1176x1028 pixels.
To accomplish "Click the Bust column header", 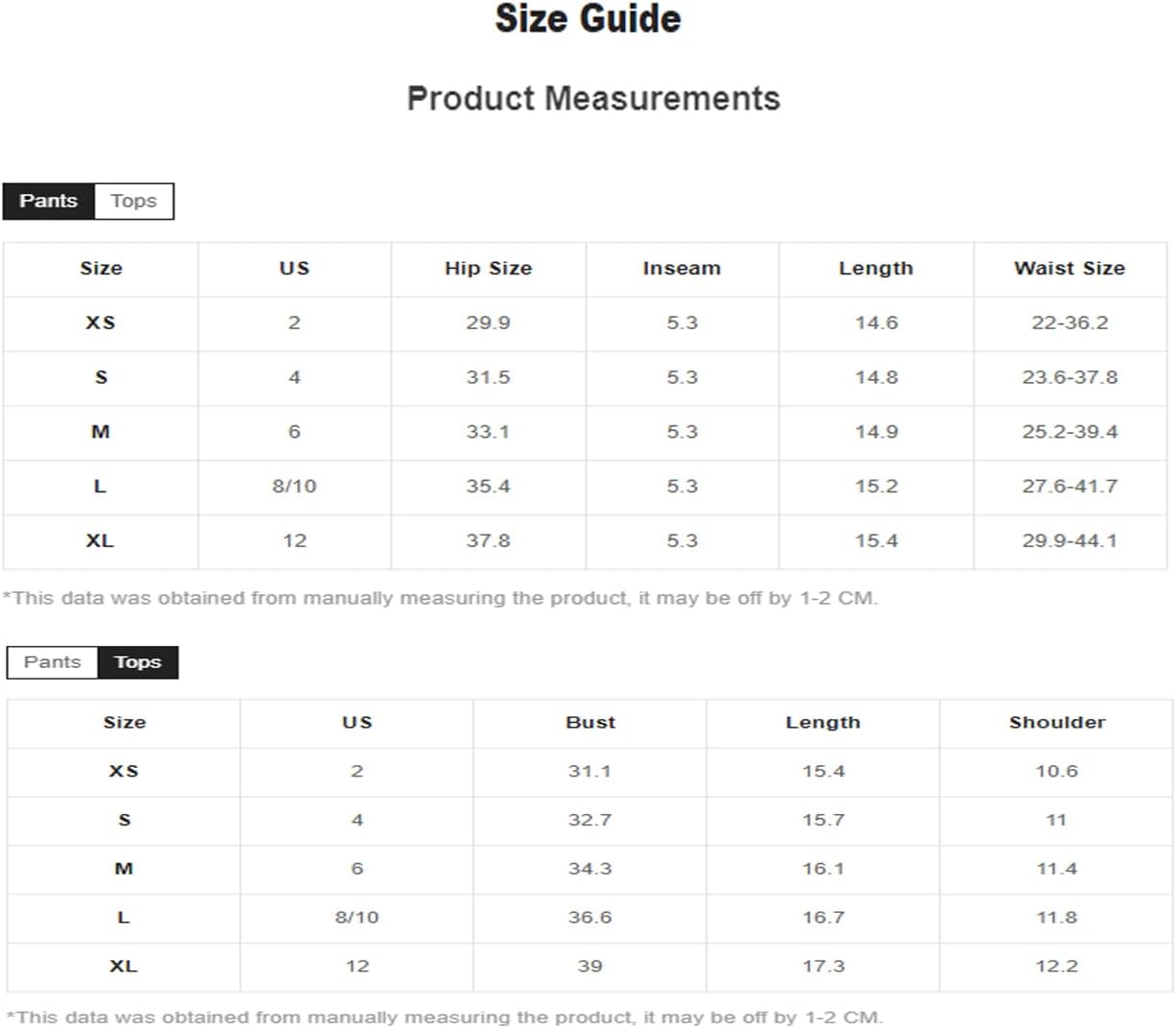I will (590, 722).
